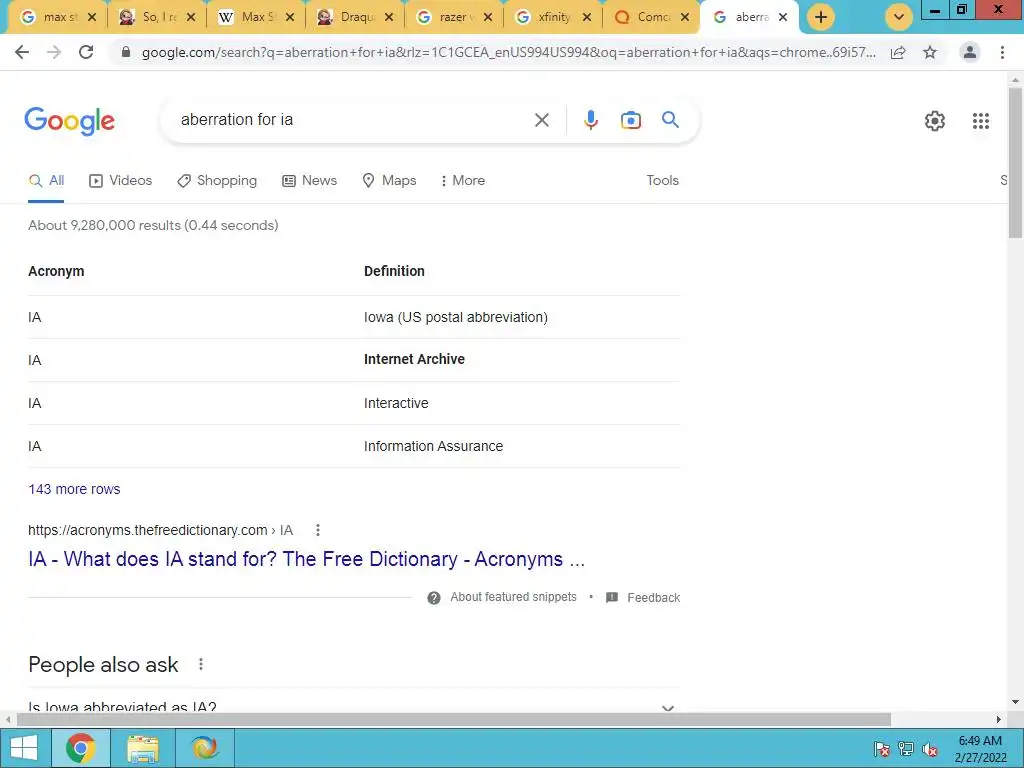Close the 'razer' tab
The width and height of the screenshot is (1024, 768).
488,18
